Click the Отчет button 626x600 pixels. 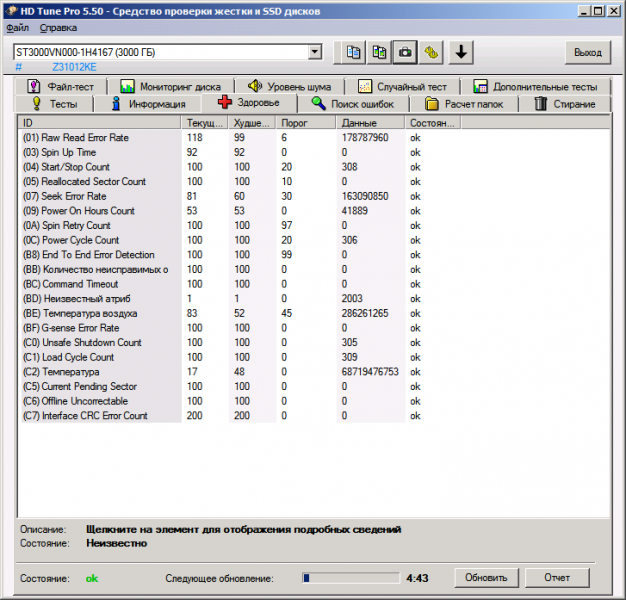pos(557,578)
